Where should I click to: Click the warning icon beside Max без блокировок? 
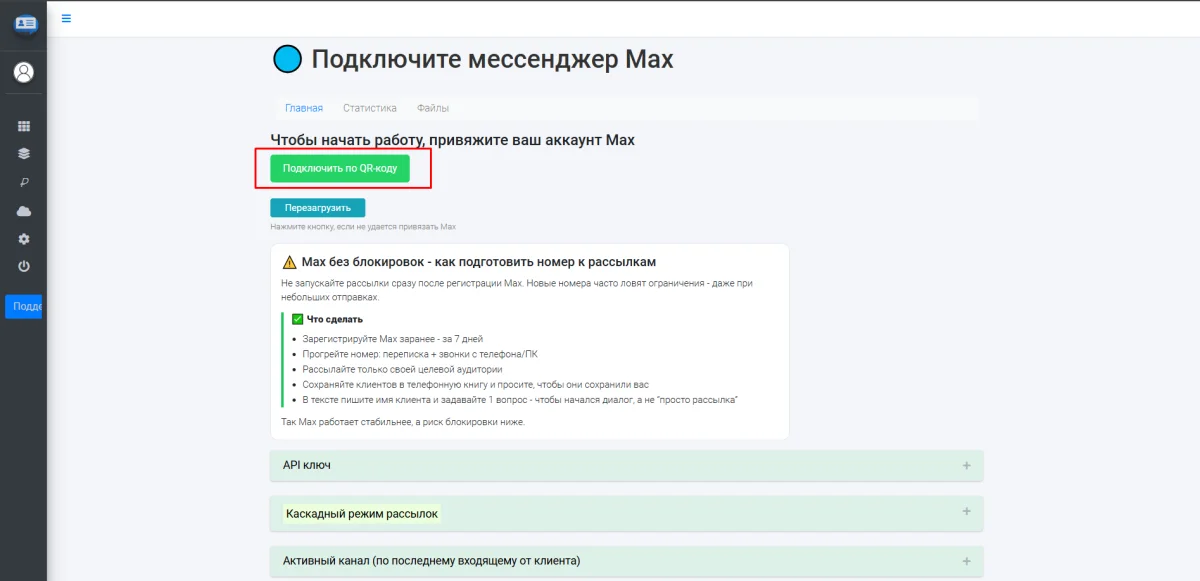click(290, 262)
